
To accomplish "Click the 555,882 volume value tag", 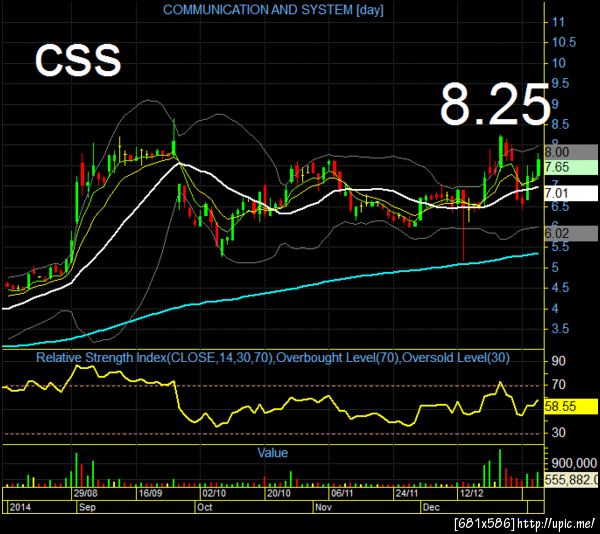I will coord(571,479).
